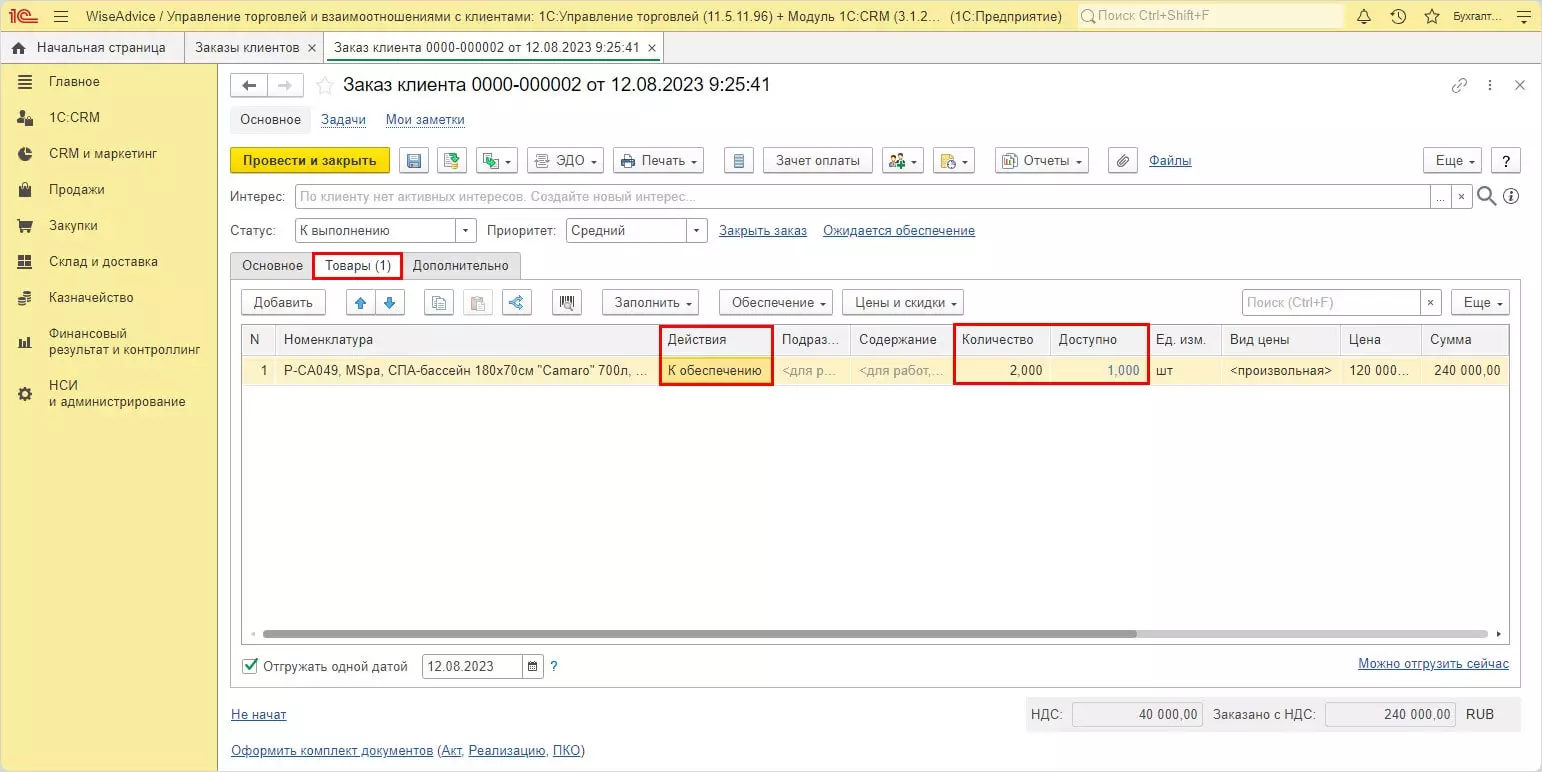The width and height of the screenshot is (1542, 772).
Task: Open favorites star in the top bar
Action: (x=1432, y=16)
